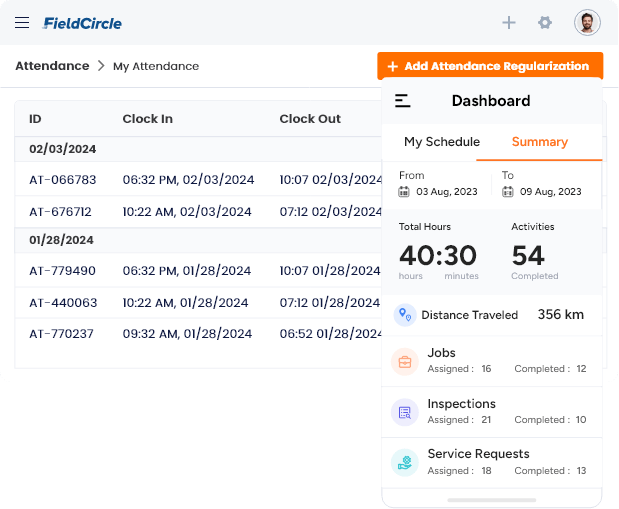The image size is (619, 509).
Task: Go to Attendance breadcrumb
Action: pos(52,66)
